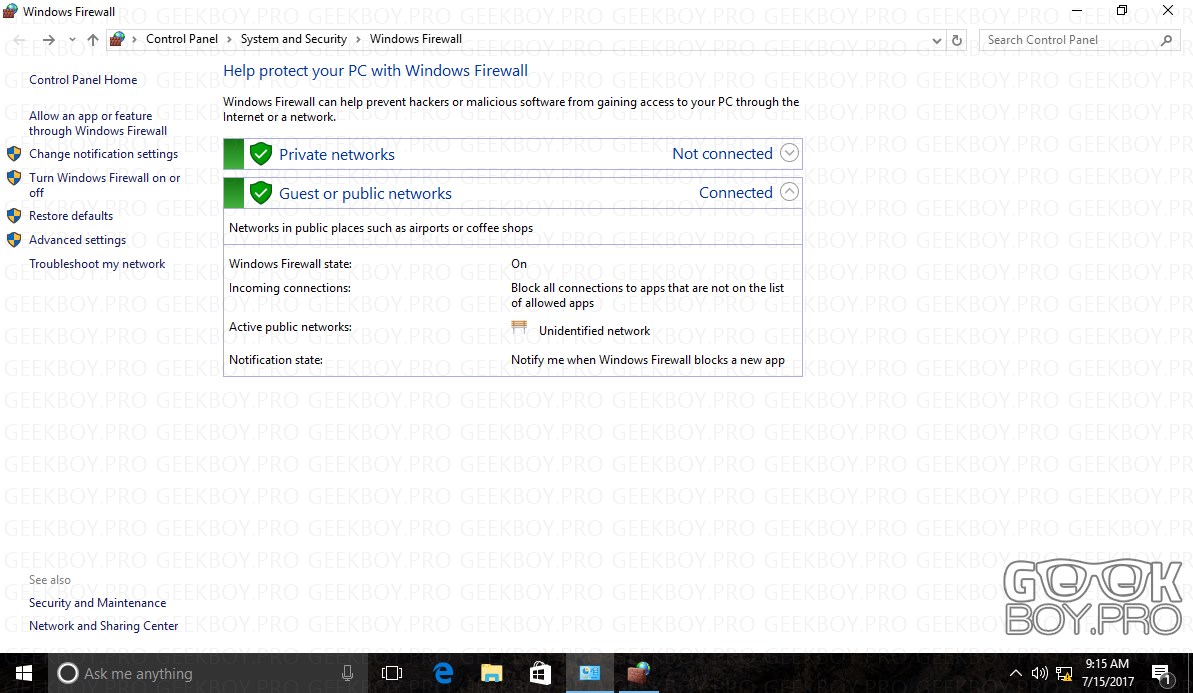Click the Cortana microphone icon
The height and width of the screenshot is (693, 1193).
pyautogui.click(x=347, y=673)
